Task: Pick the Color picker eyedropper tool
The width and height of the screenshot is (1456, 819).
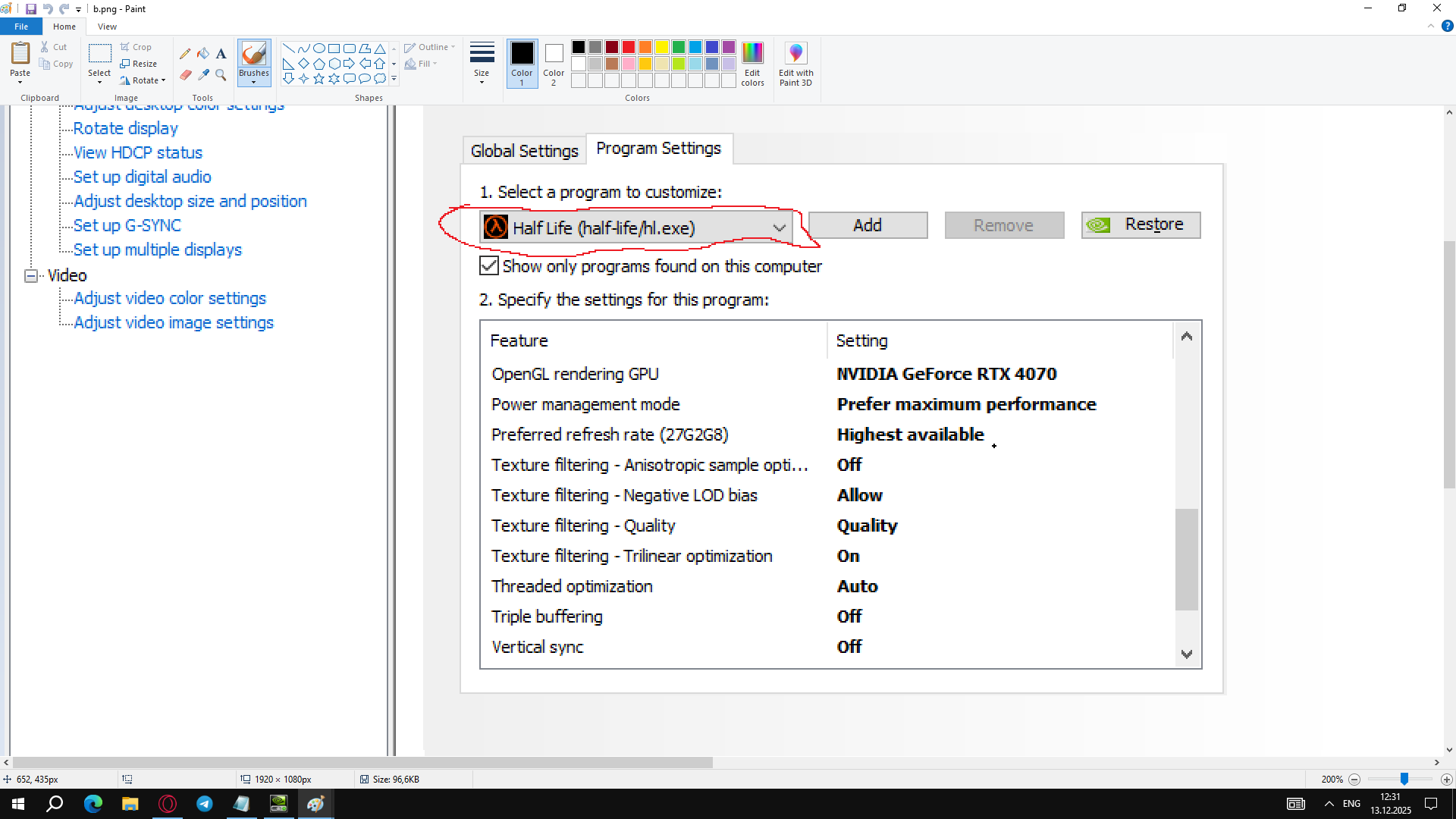Action: (x=203, y=75)
